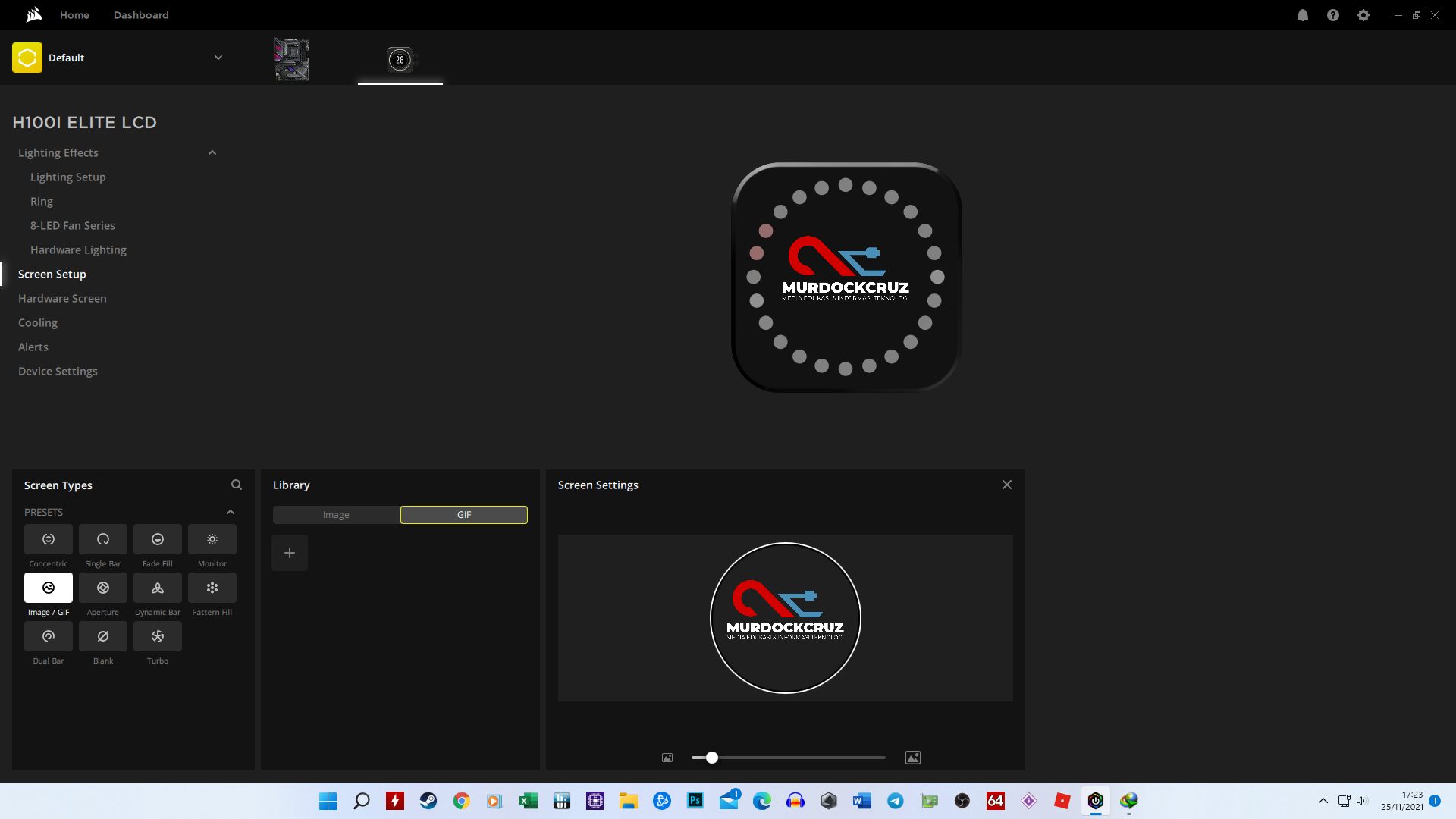Collapse the PRESETS group
The width and height of the screenshot is (1456, 819).
point(231,512)
